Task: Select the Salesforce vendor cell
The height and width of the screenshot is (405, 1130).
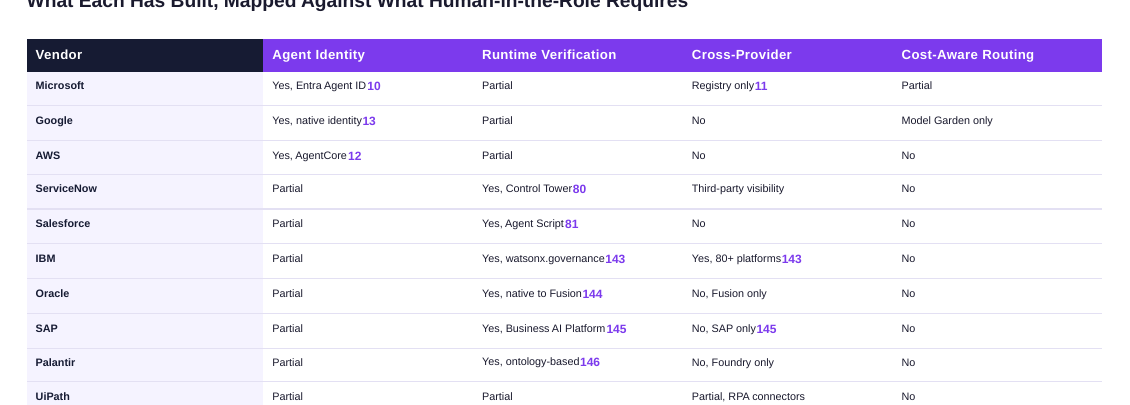Action: [x=145, y=226]
